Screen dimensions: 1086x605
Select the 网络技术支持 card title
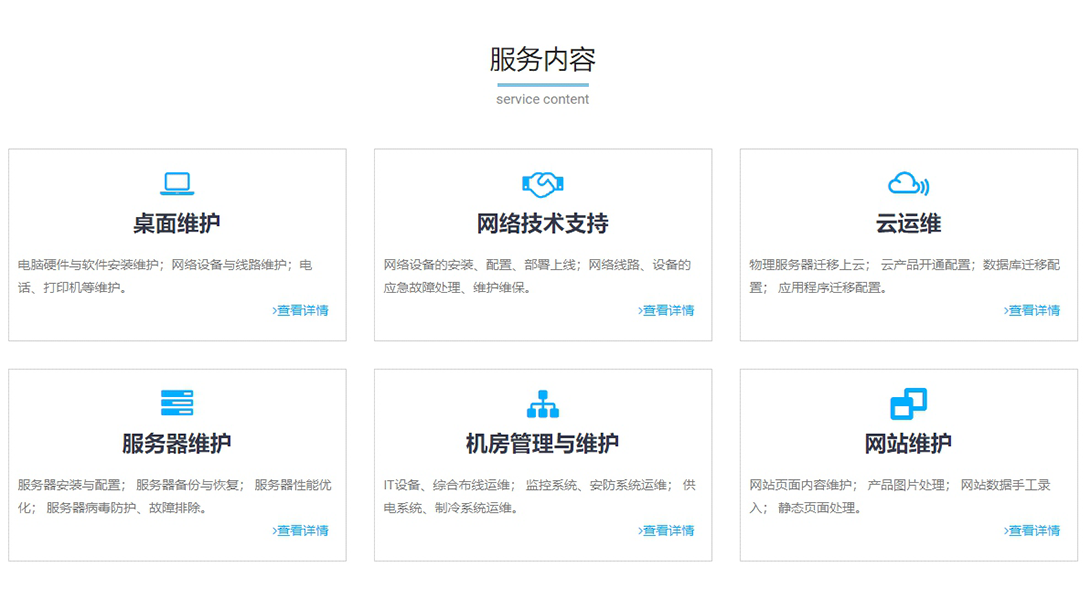543,224
